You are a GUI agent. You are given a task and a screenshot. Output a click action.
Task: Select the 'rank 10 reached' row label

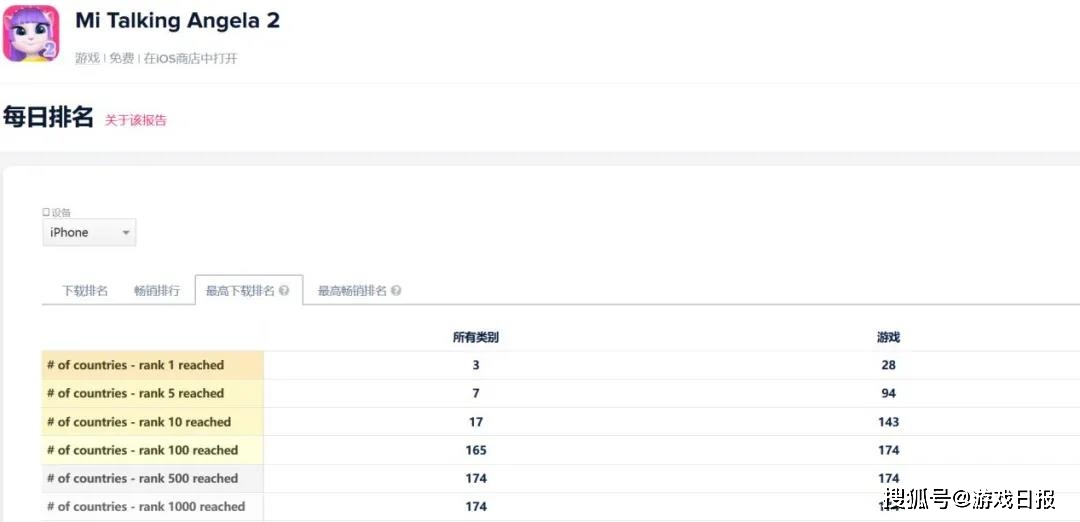[138, 422]
